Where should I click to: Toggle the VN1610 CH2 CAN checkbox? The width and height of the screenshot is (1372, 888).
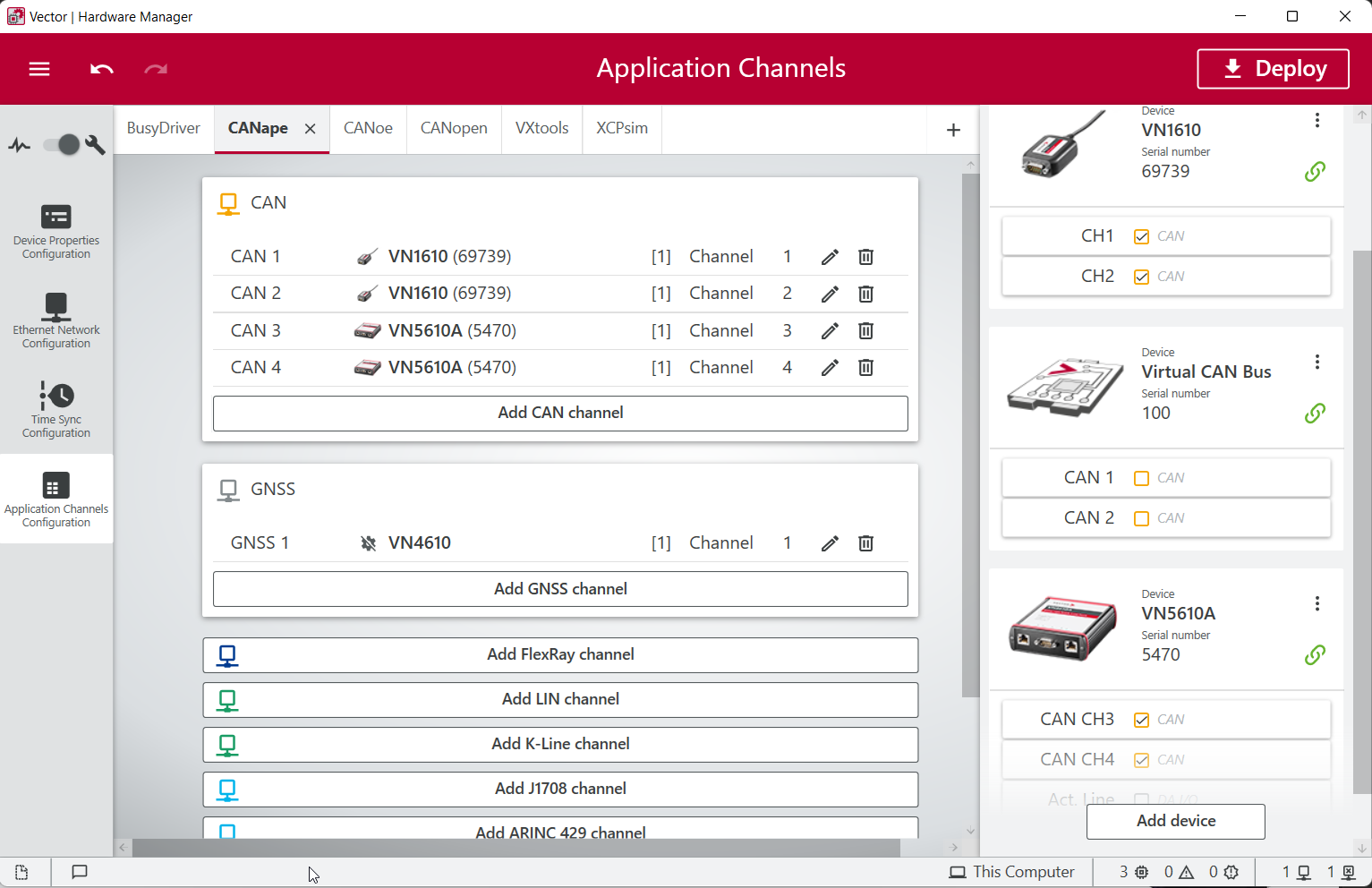point(1141,277)
